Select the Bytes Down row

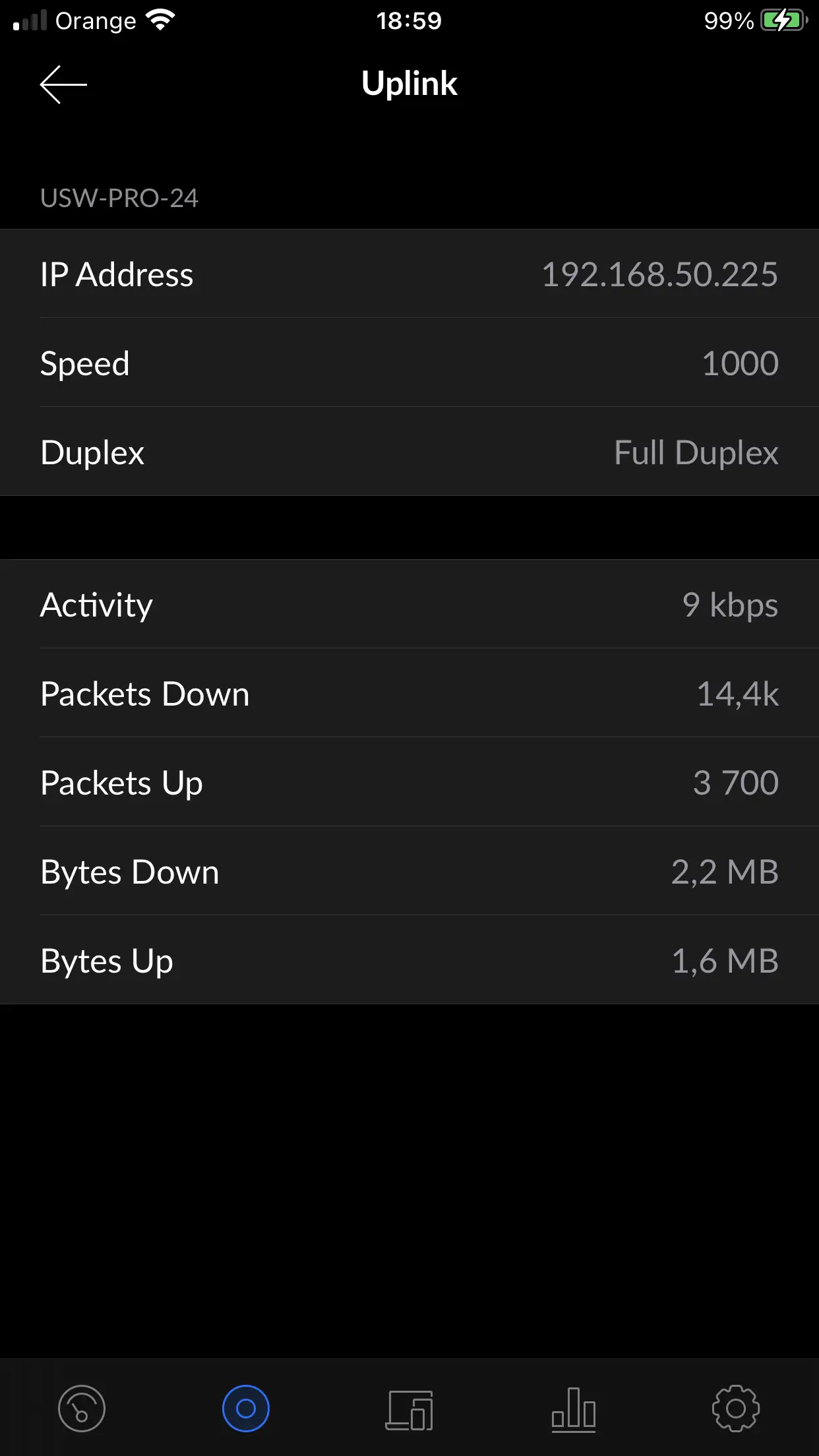(409, 872)
